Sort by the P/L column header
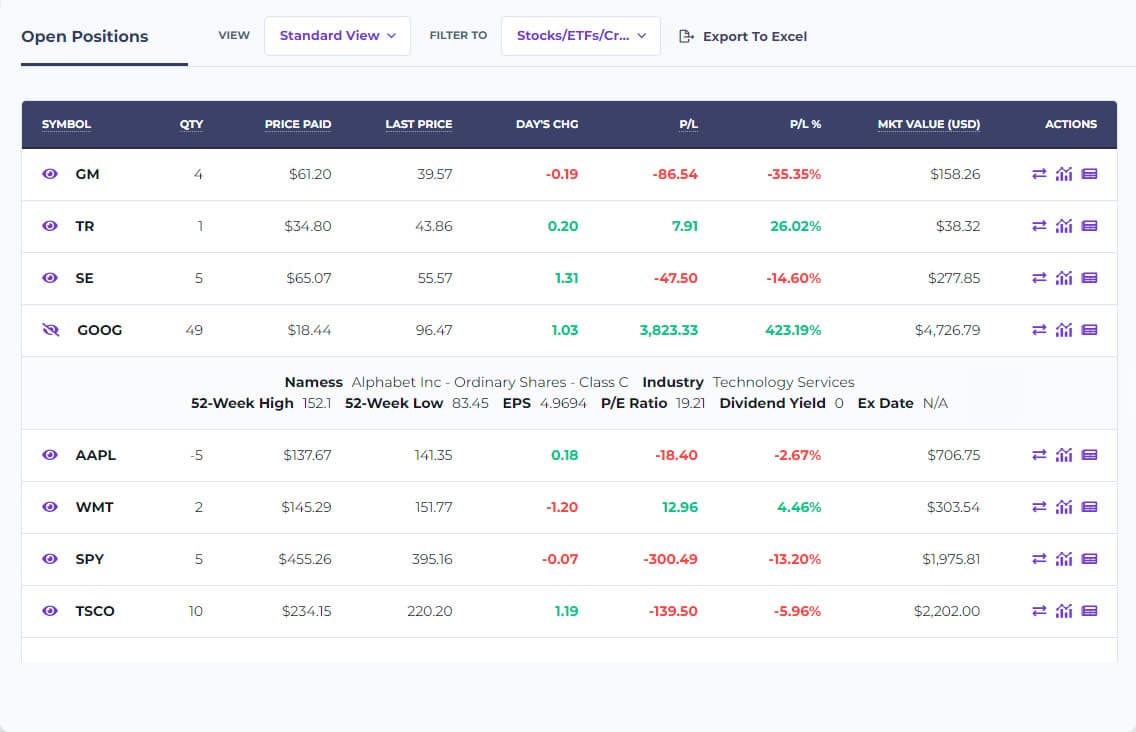1136x732 pixels. [689, 124]
